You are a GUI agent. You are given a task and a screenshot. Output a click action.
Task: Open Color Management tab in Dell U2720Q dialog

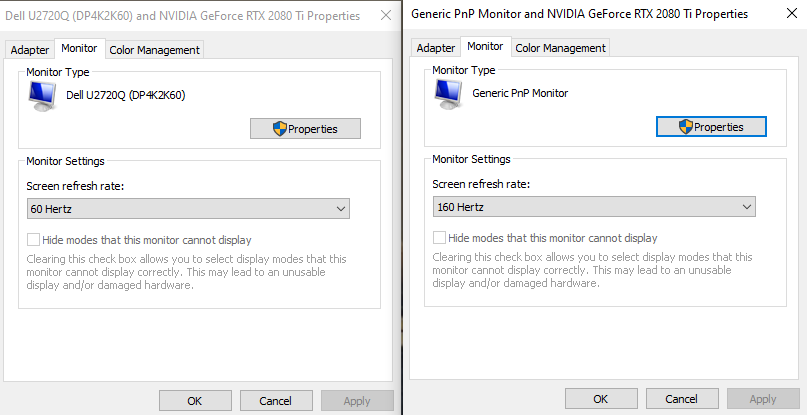[x=155, y=50]
